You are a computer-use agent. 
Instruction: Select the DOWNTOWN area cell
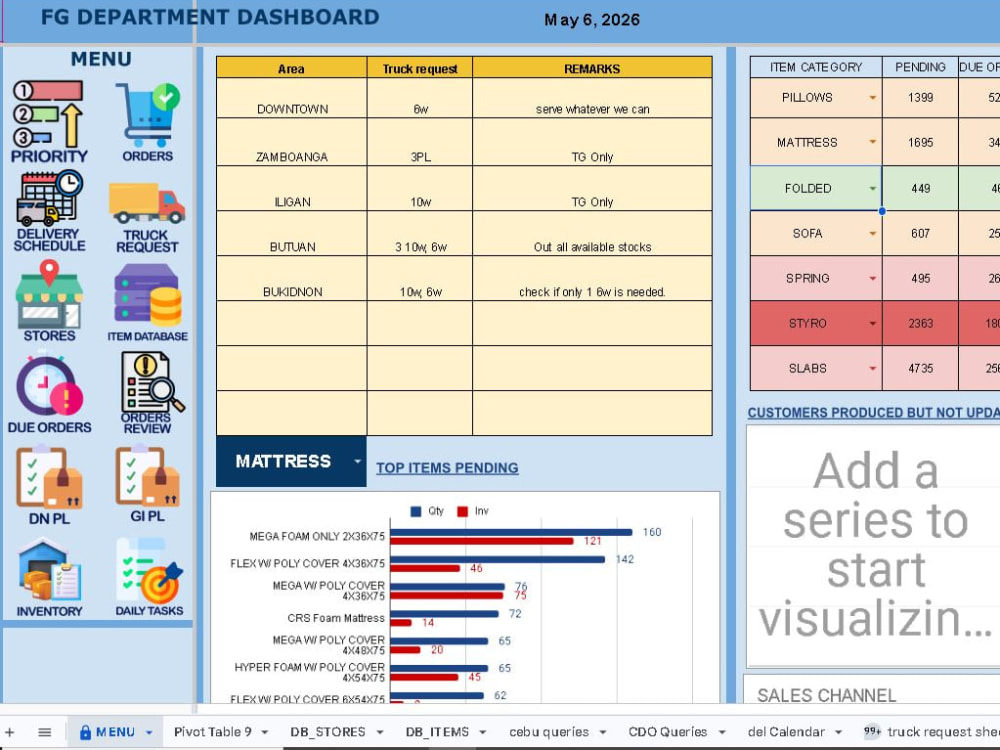pos(291,98)
